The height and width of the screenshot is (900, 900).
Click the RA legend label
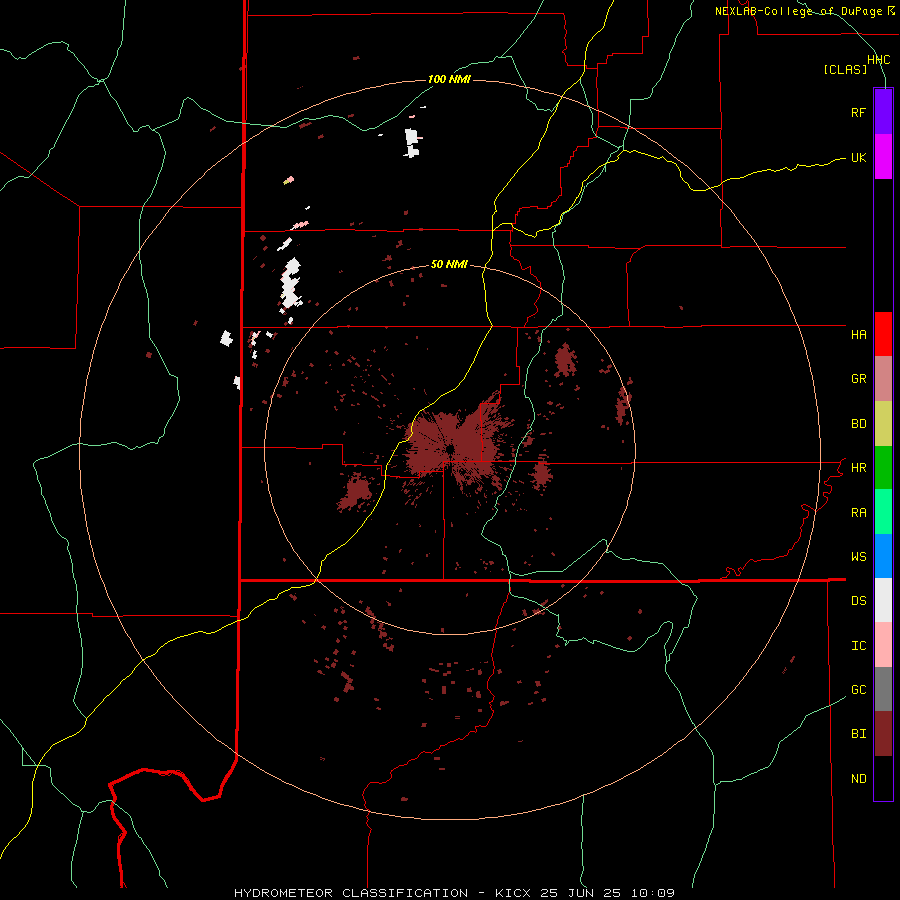[858, 513]
